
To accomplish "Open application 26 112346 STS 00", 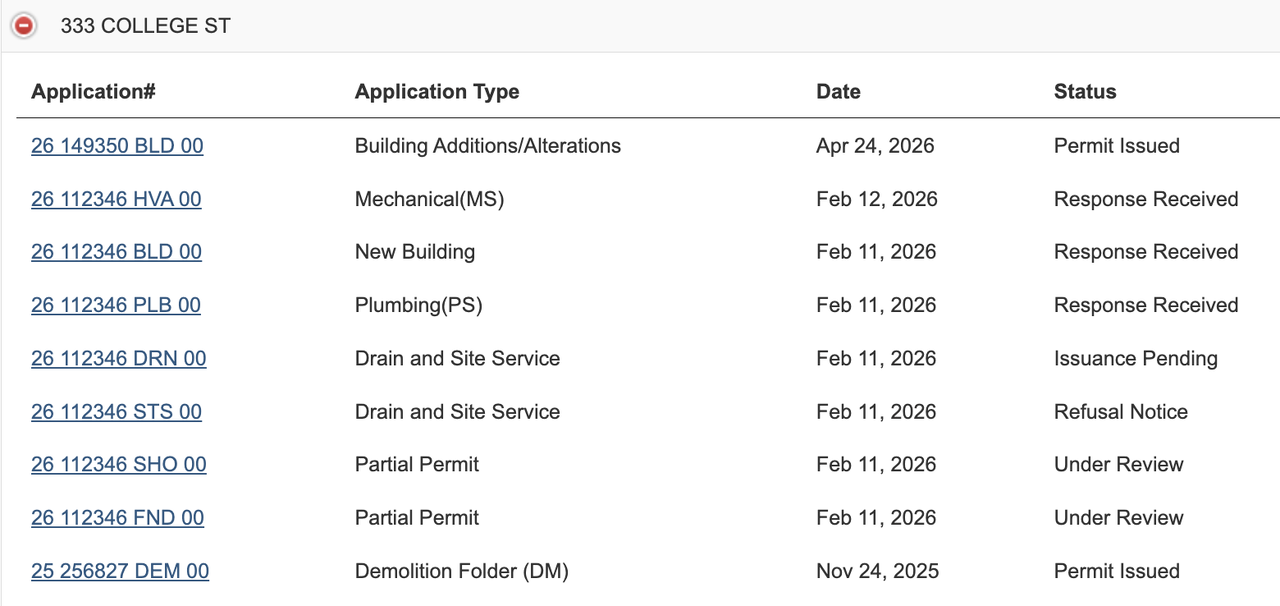I will 116,412.
